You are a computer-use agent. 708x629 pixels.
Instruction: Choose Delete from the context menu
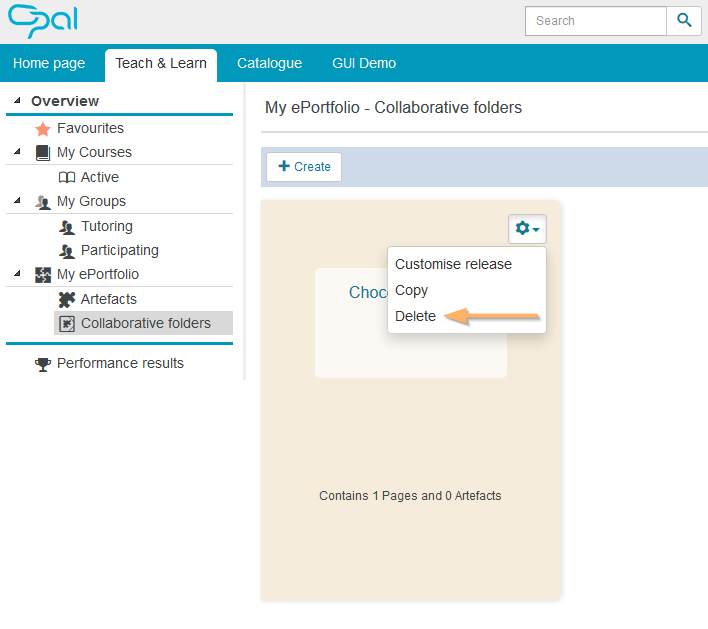415,316
